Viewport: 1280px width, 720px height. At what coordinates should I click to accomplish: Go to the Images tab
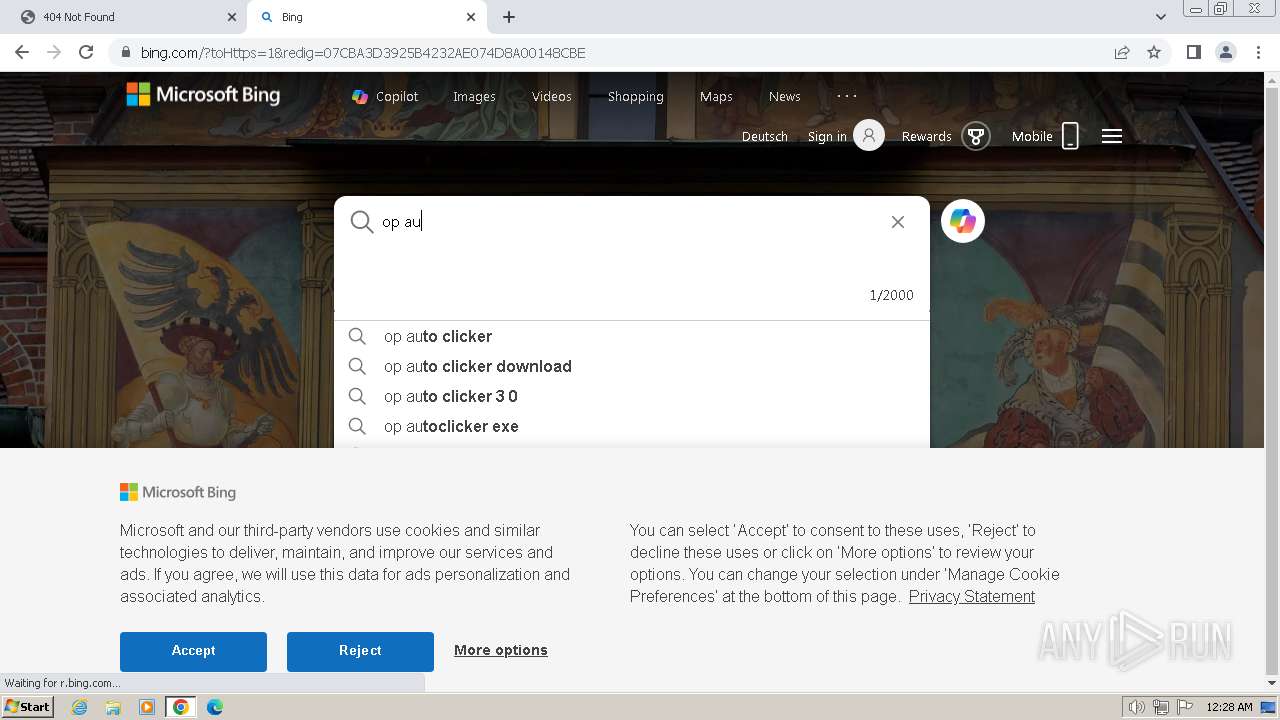coord(474,96)
